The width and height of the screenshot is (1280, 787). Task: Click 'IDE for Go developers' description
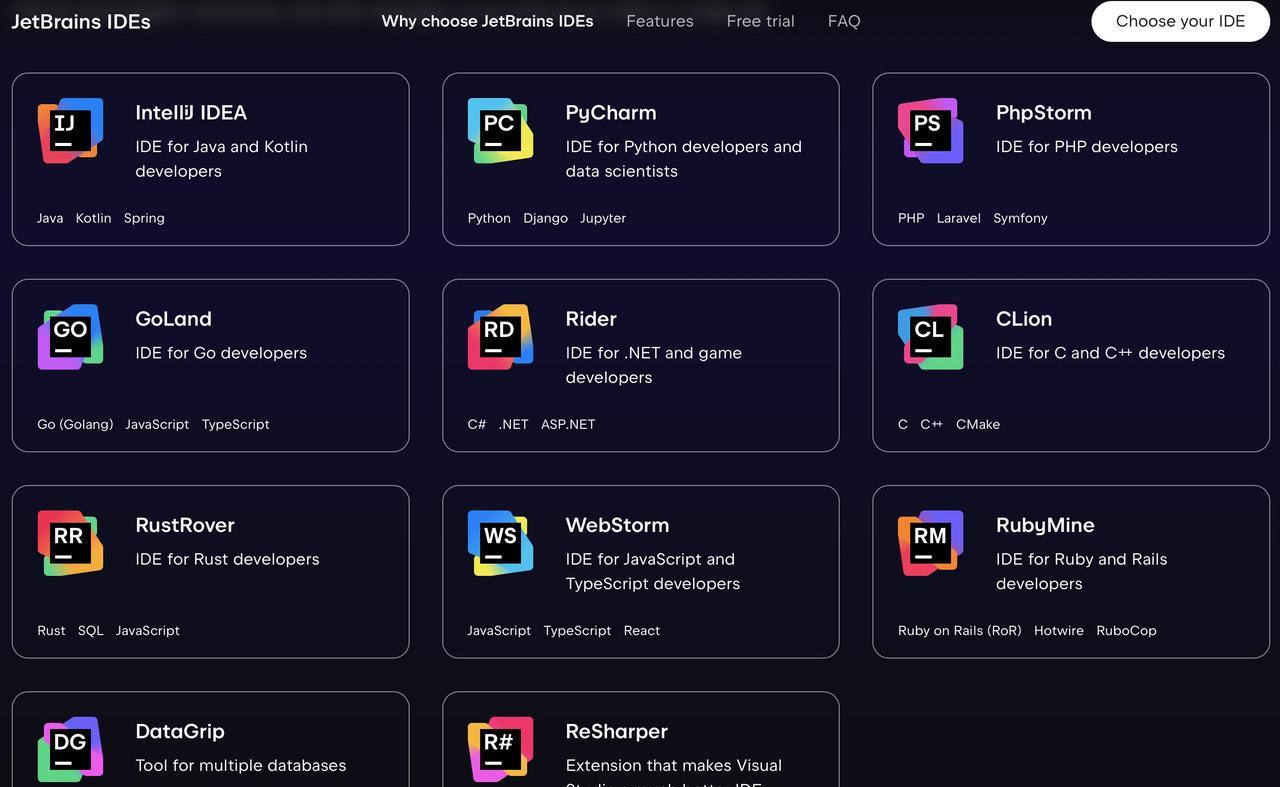[x=221, y=353]
